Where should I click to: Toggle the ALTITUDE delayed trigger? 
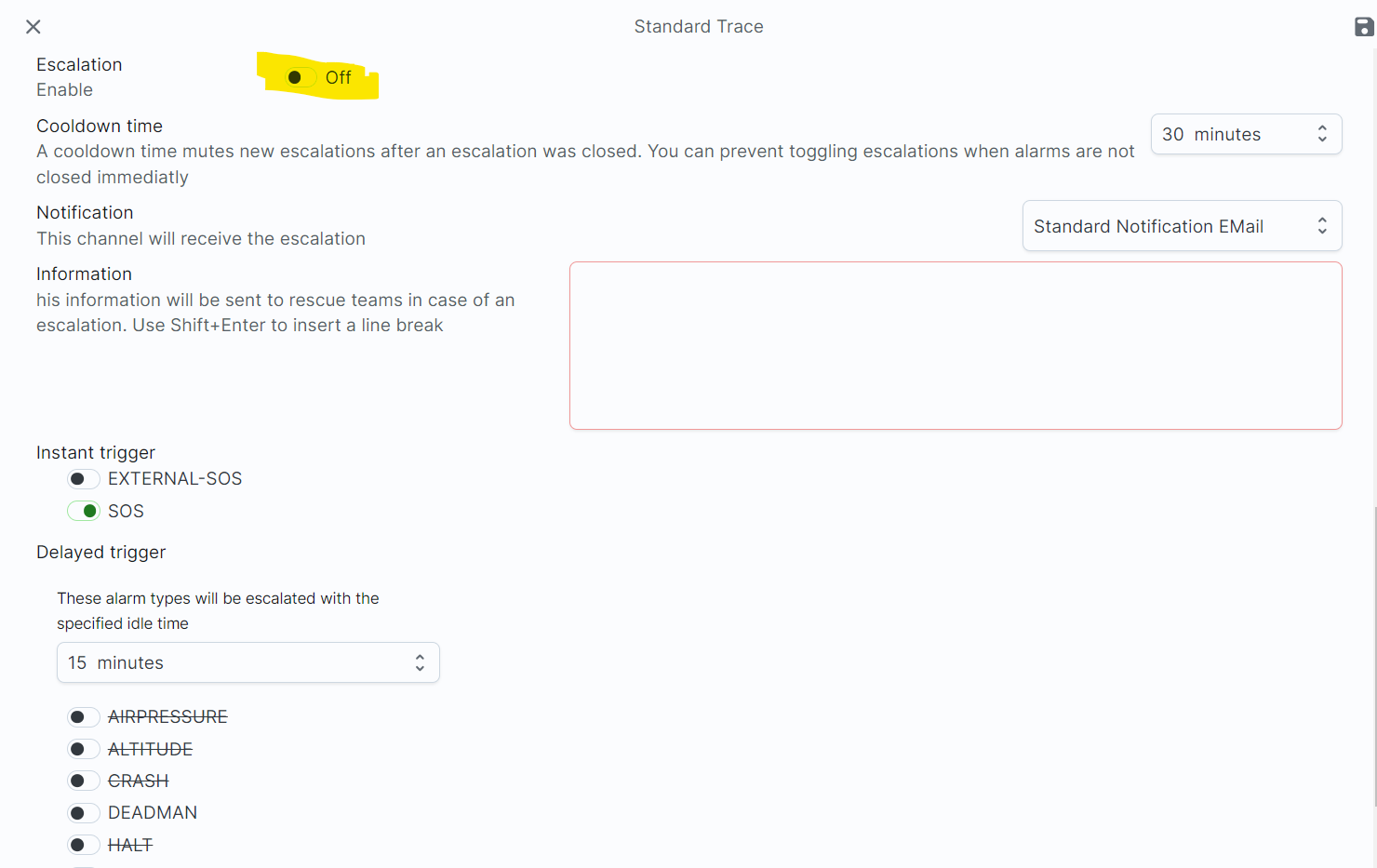pyautogui.click(x=83, y=749)
